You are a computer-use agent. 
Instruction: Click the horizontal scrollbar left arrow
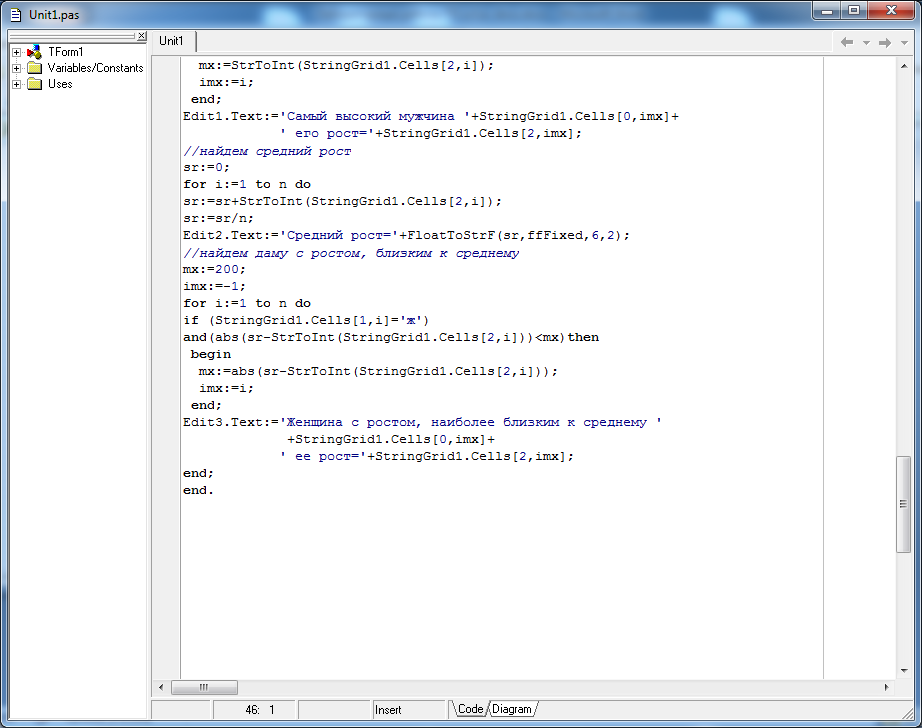[x=161, y=687]
